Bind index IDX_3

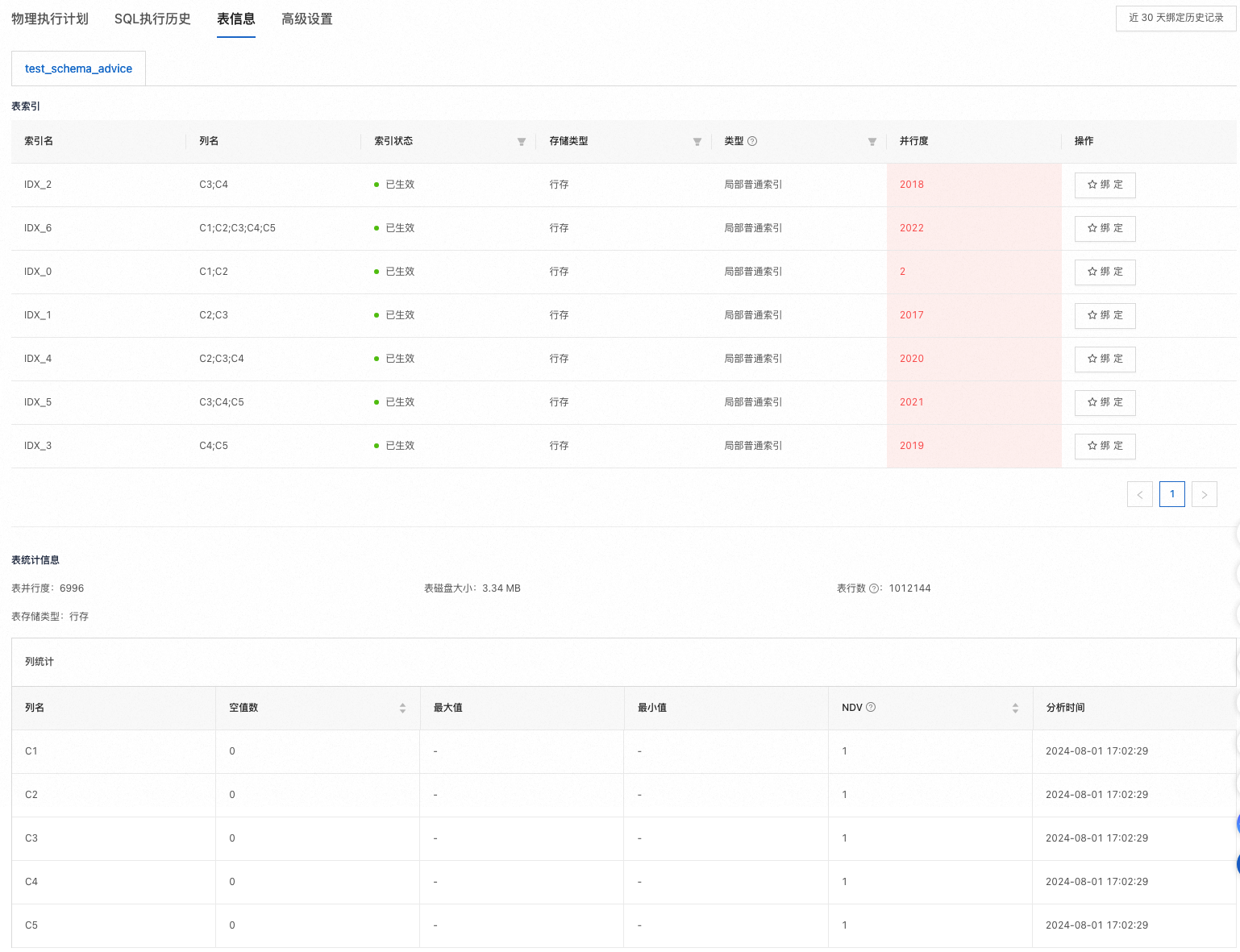[1105, 446]
